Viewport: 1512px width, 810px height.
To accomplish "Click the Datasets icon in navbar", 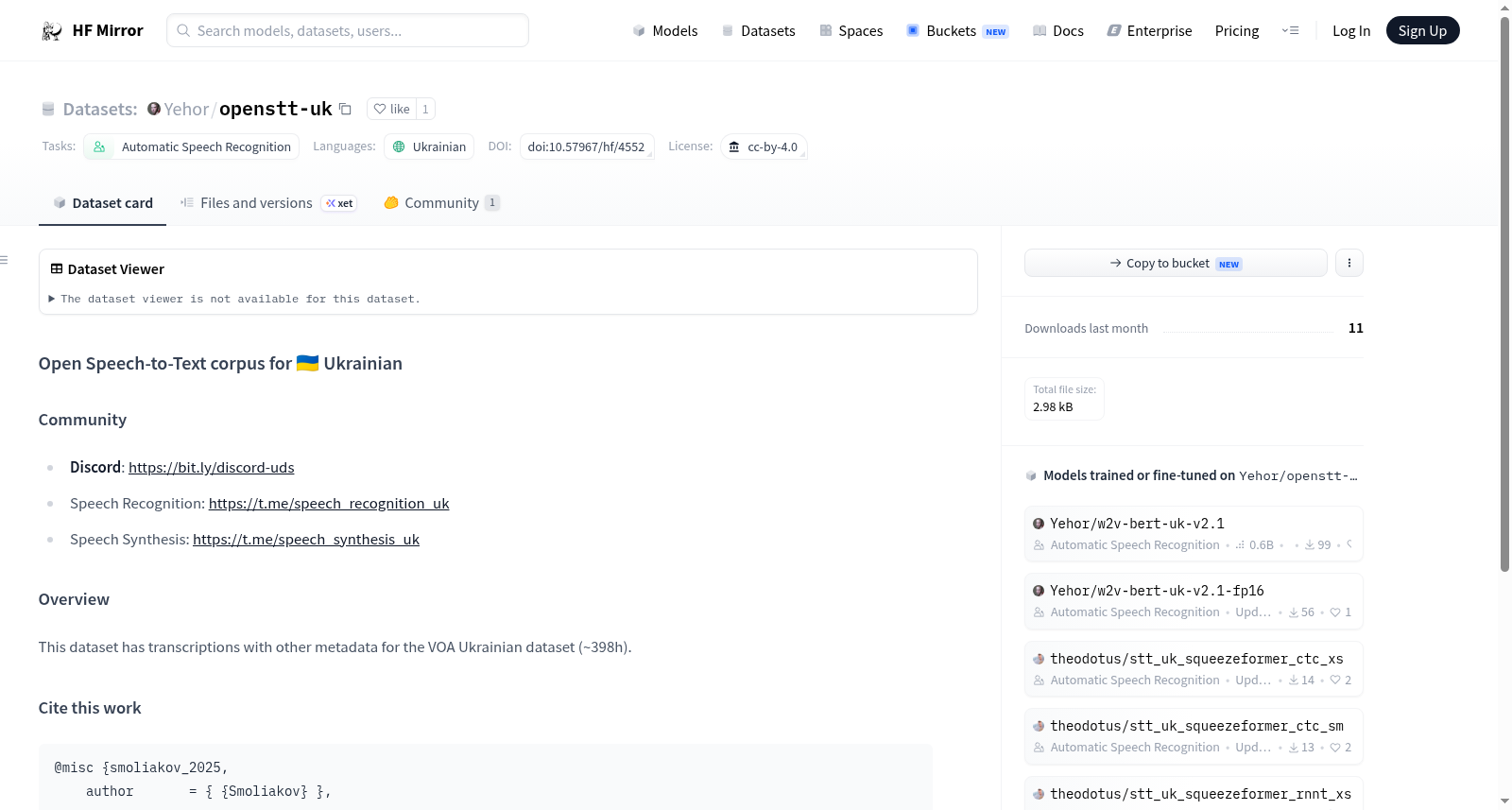I will click(728, 31).
